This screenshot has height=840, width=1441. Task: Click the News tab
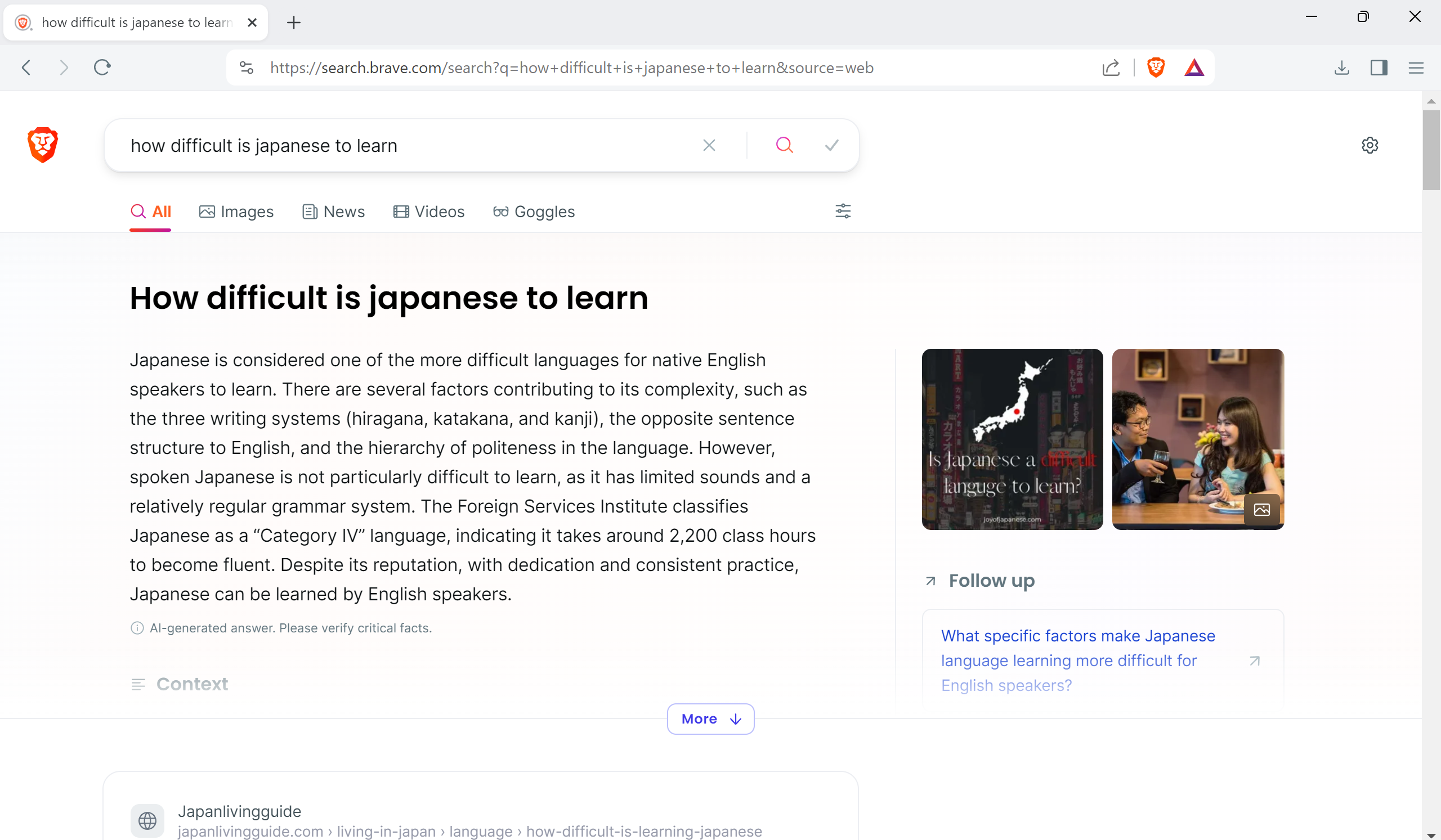(x=332, y=211)
